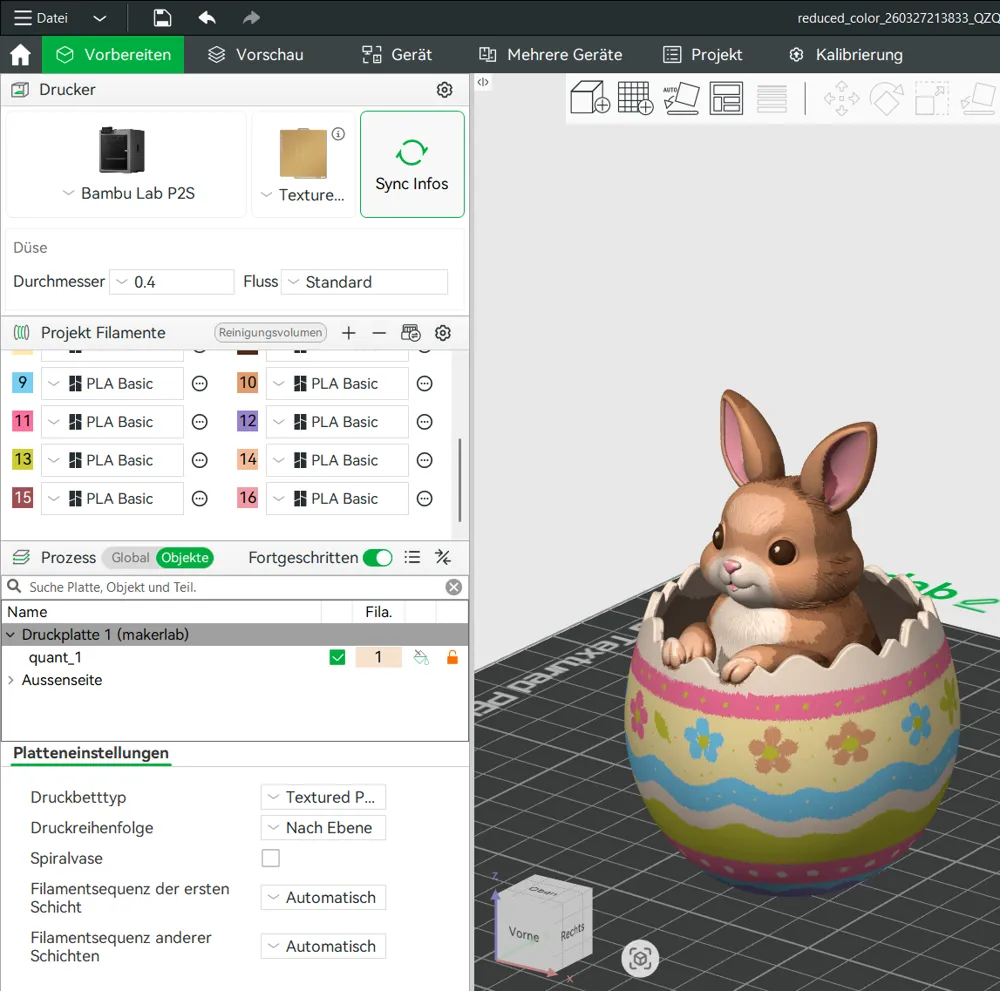Click the blue color swatch for filament 9
The width and height of the screenshot is (1000, 991).
(22, 383)
